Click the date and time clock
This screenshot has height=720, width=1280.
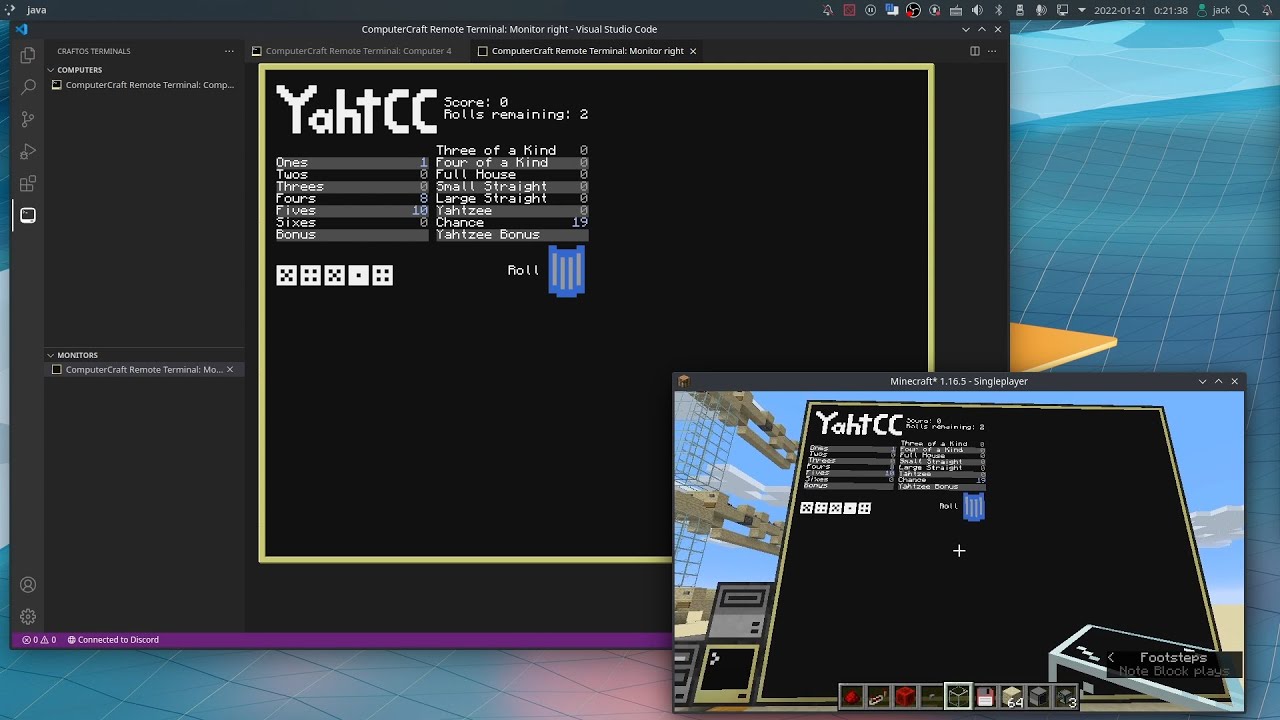tap(1141, 10)
